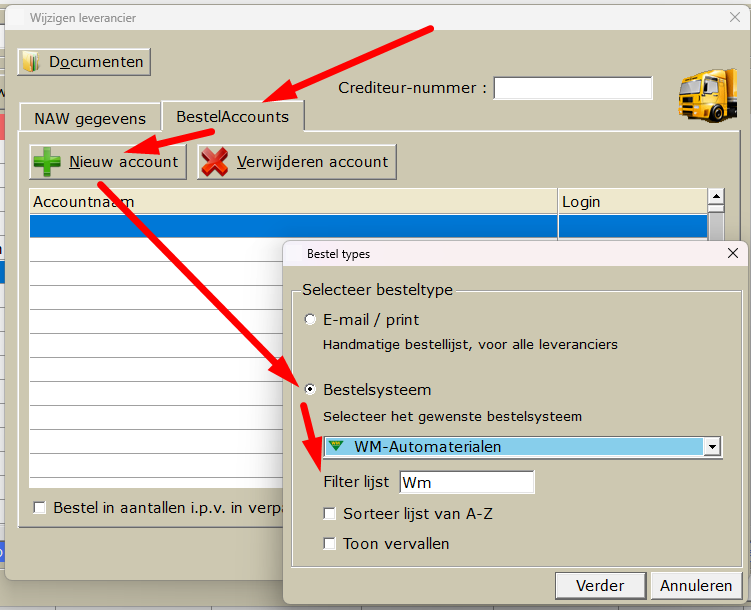751x610 pixels.
Task: Enable the Toon vervallen checkbox
Action: [x=330, y=544]
